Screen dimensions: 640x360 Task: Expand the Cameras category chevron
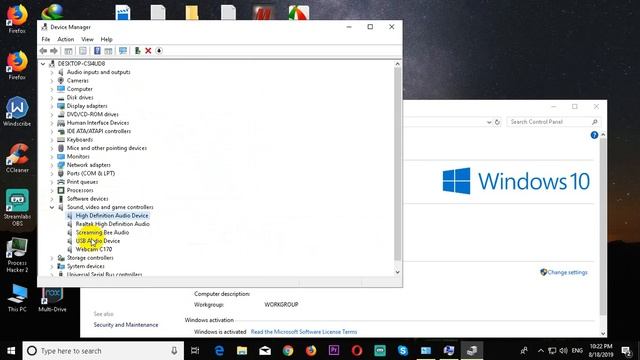coord(52,81)
